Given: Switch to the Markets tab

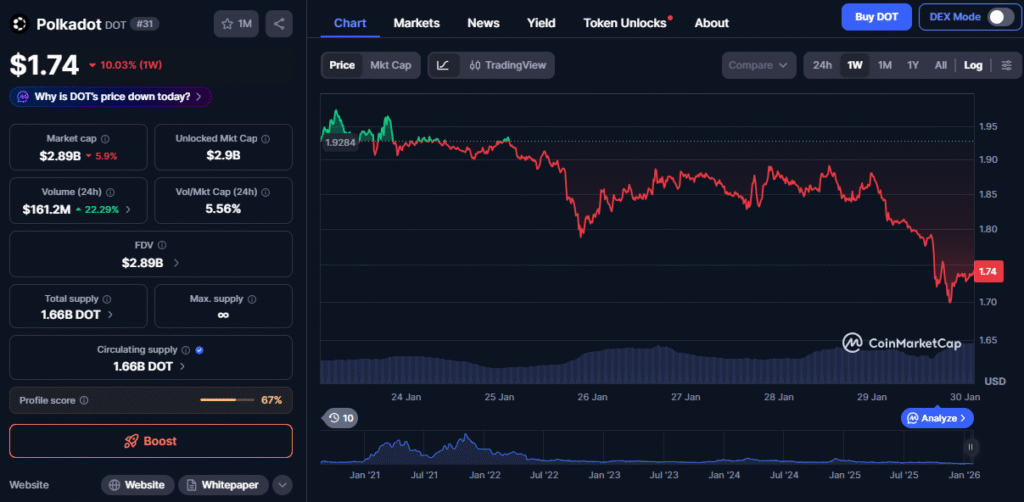Looking at the screenshot, I should coord(416,23).
